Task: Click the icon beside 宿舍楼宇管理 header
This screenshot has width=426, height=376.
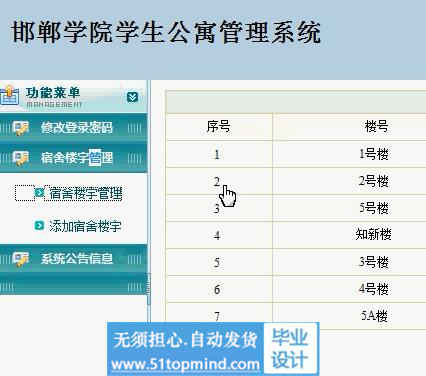Action: tap(21, 158)
